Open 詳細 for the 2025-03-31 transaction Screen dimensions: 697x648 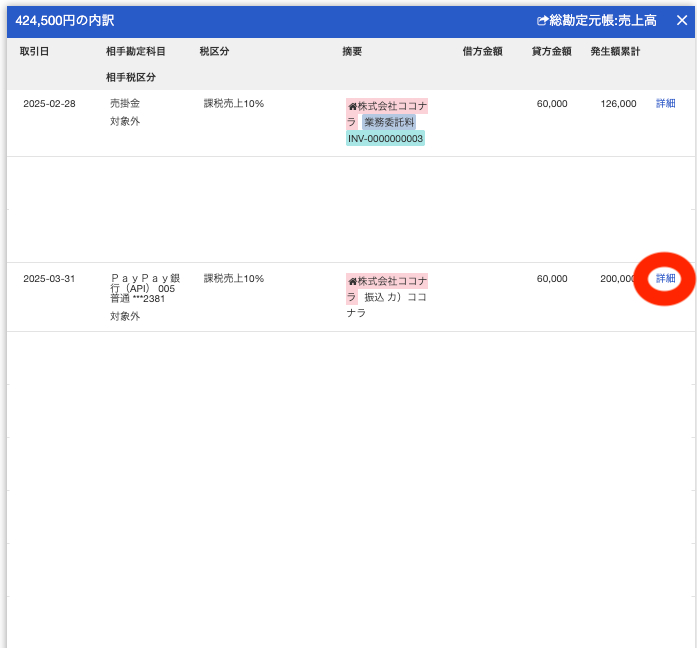665,278
